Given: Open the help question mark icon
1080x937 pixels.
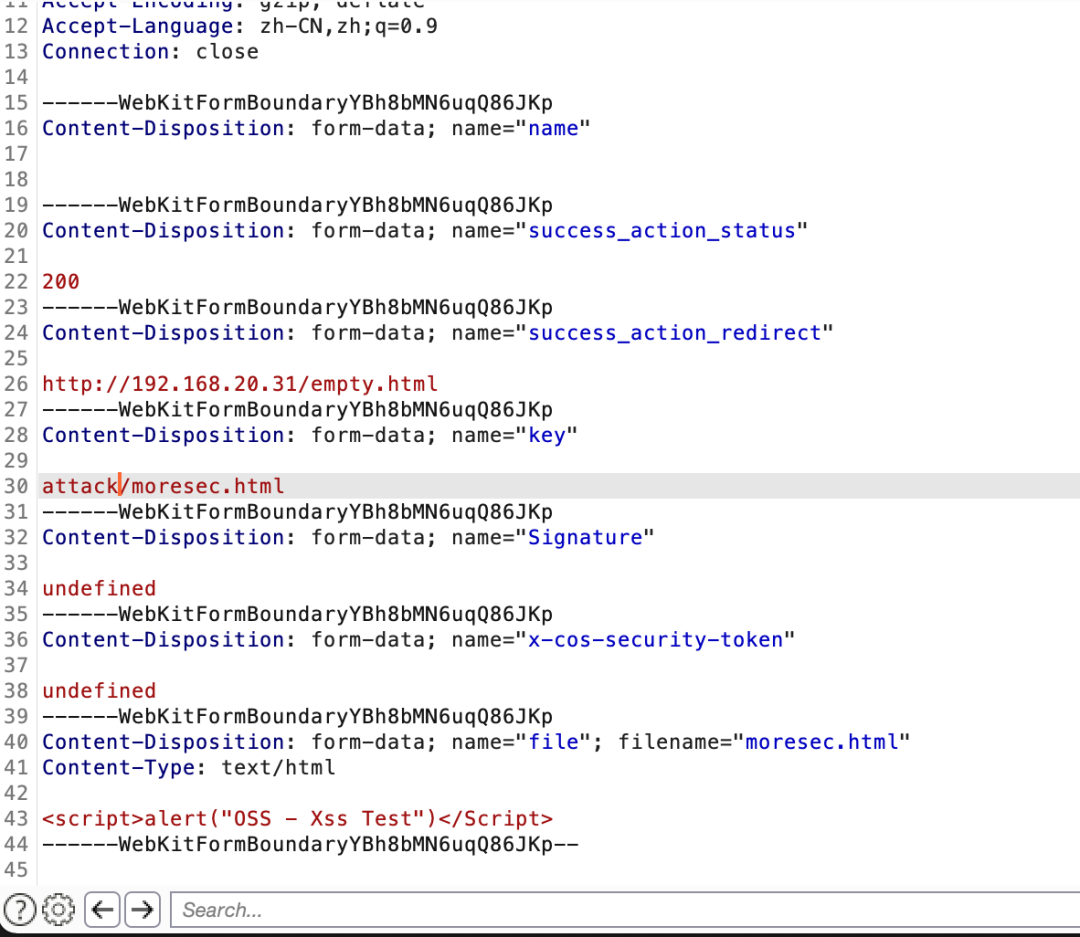Looking at the screenshot, I should (x=20, y=910).
